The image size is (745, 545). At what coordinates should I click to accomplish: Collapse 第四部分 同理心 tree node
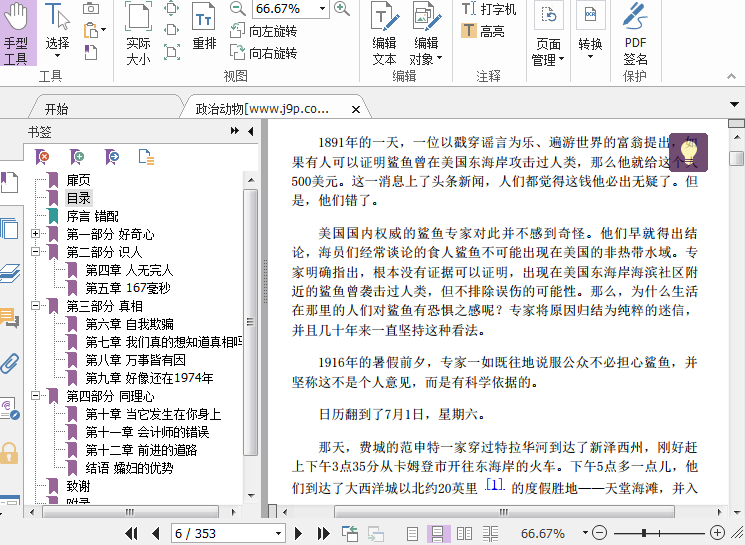coord(36,395)
